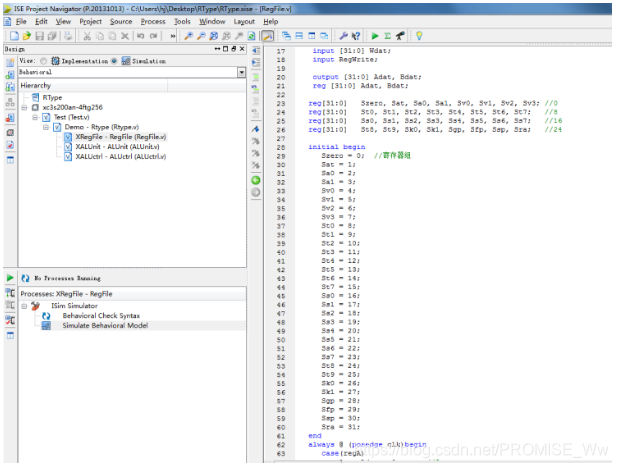The width and height of the screenshot is (618, 468).
Task: Click the Zoom Out magnifier icon
Action: [x=201, y=36]
